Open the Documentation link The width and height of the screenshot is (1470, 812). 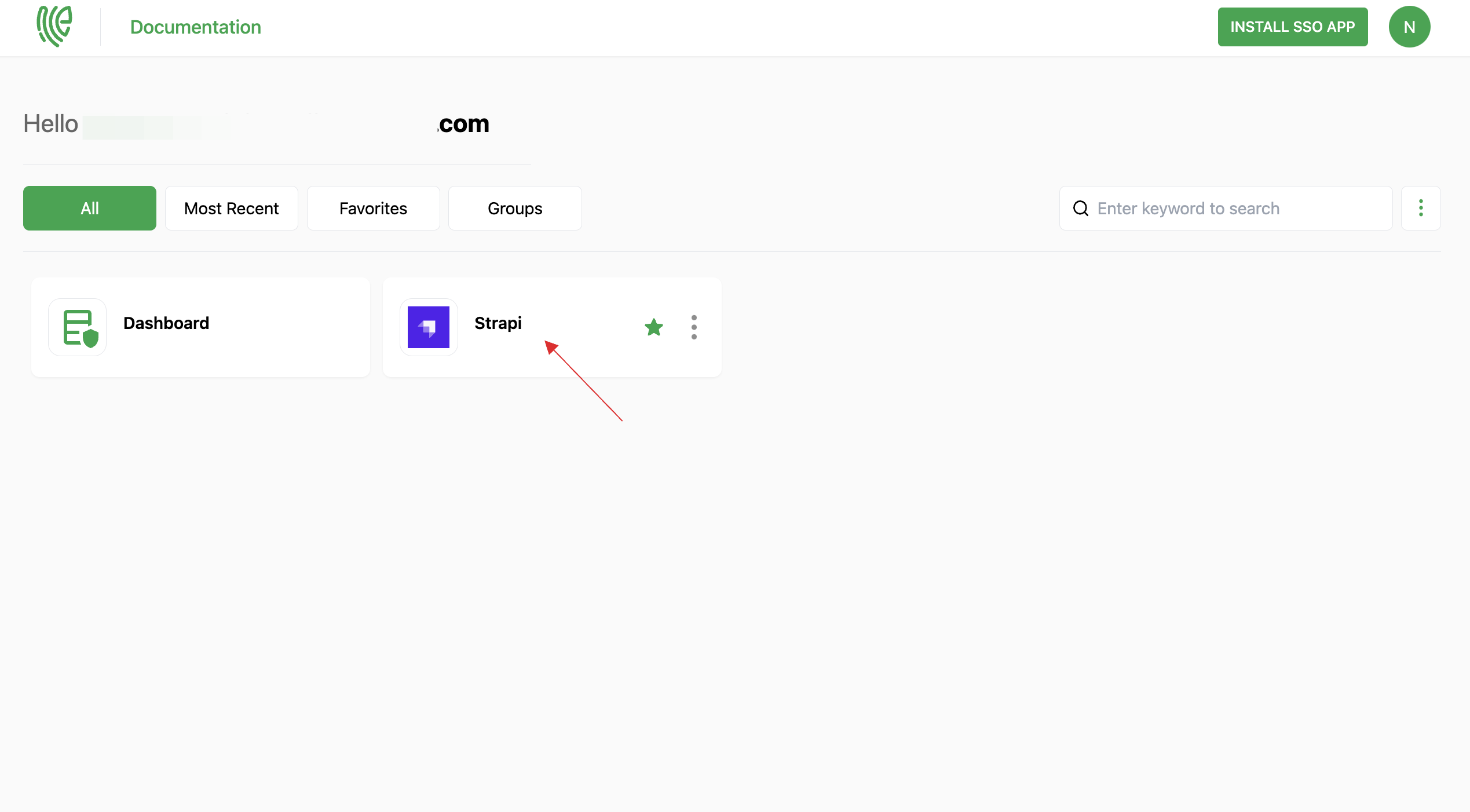pos(195,27)
